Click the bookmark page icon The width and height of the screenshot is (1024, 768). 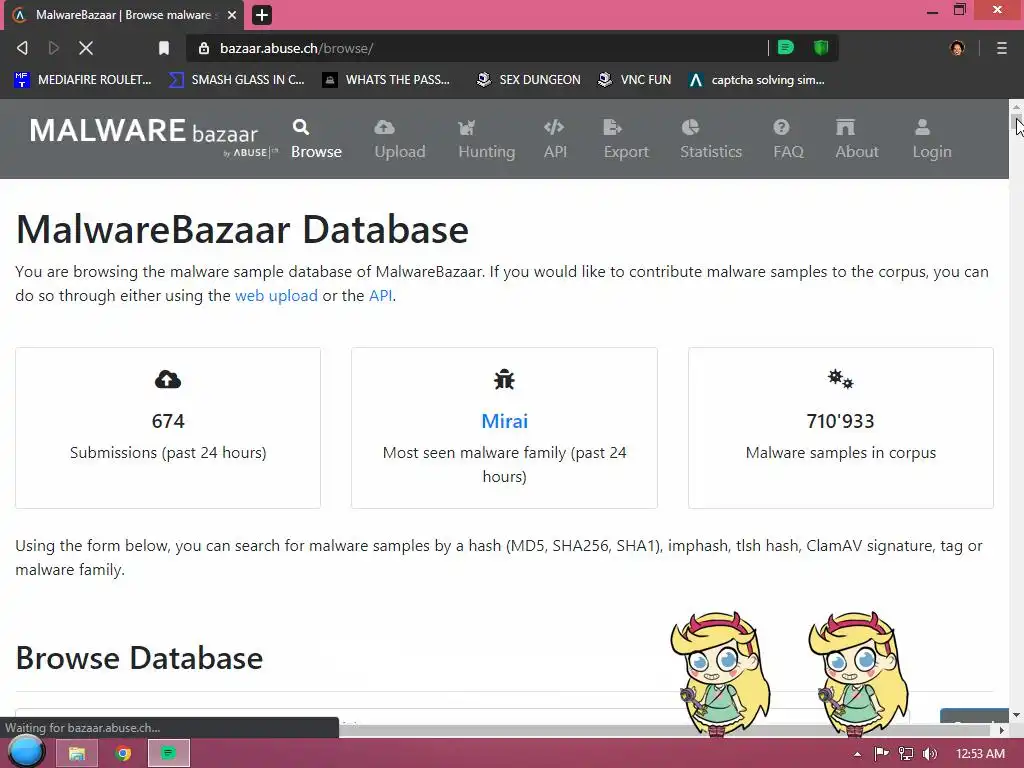pyautogui.click(x=164, y=48)
